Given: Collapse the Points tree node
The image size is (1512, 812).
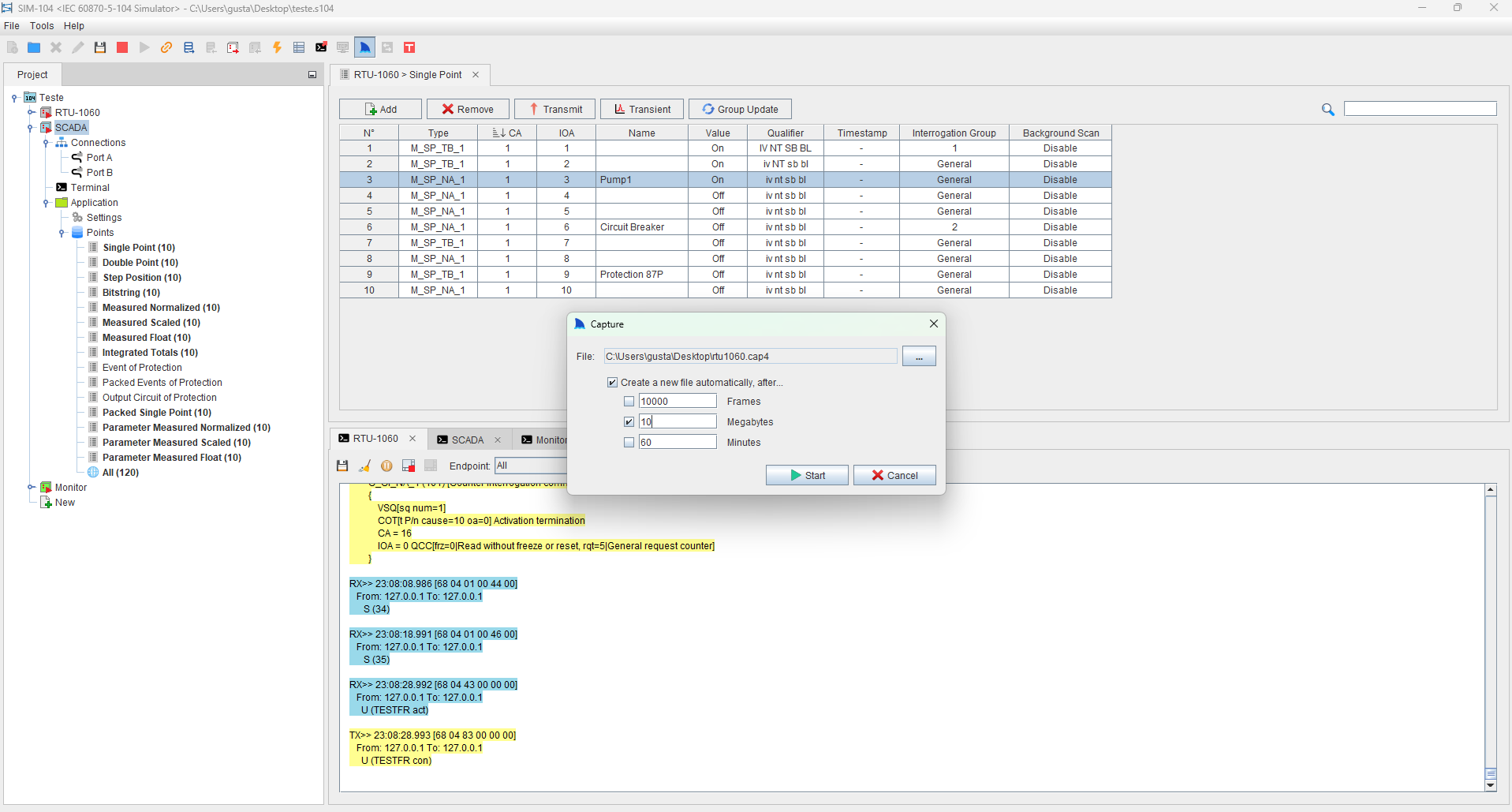Looking at the screenshot, I should coord(62,233).
